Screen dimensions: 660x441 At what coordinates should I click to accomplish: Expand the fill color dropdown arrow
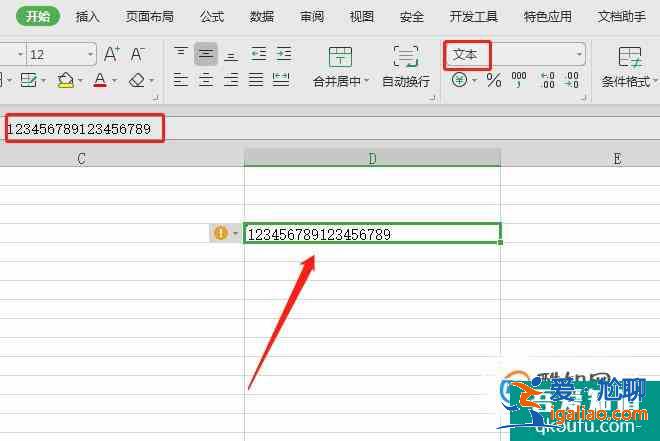click(80, 80)
